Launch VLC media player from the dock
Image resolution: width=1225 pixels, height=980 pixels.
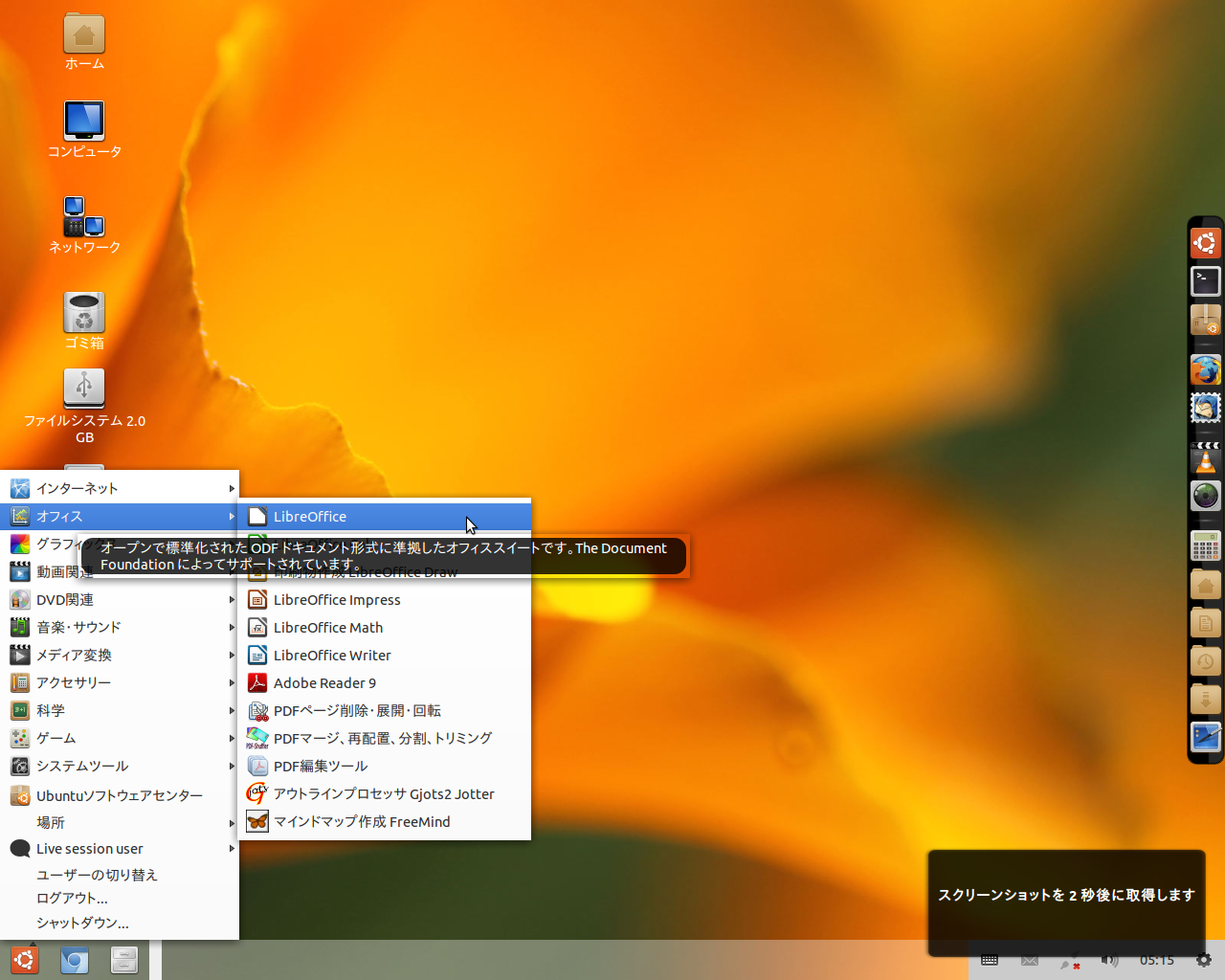pyautogui.click(x=1206, y=457)
